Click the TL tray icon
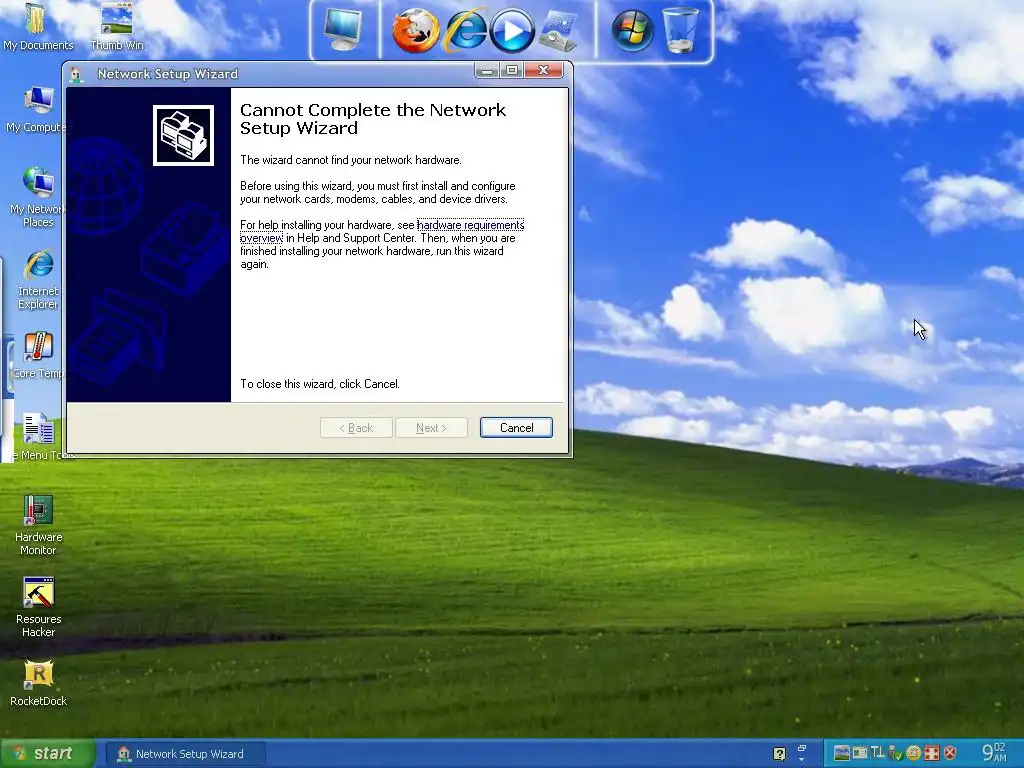 click(878, 752)
